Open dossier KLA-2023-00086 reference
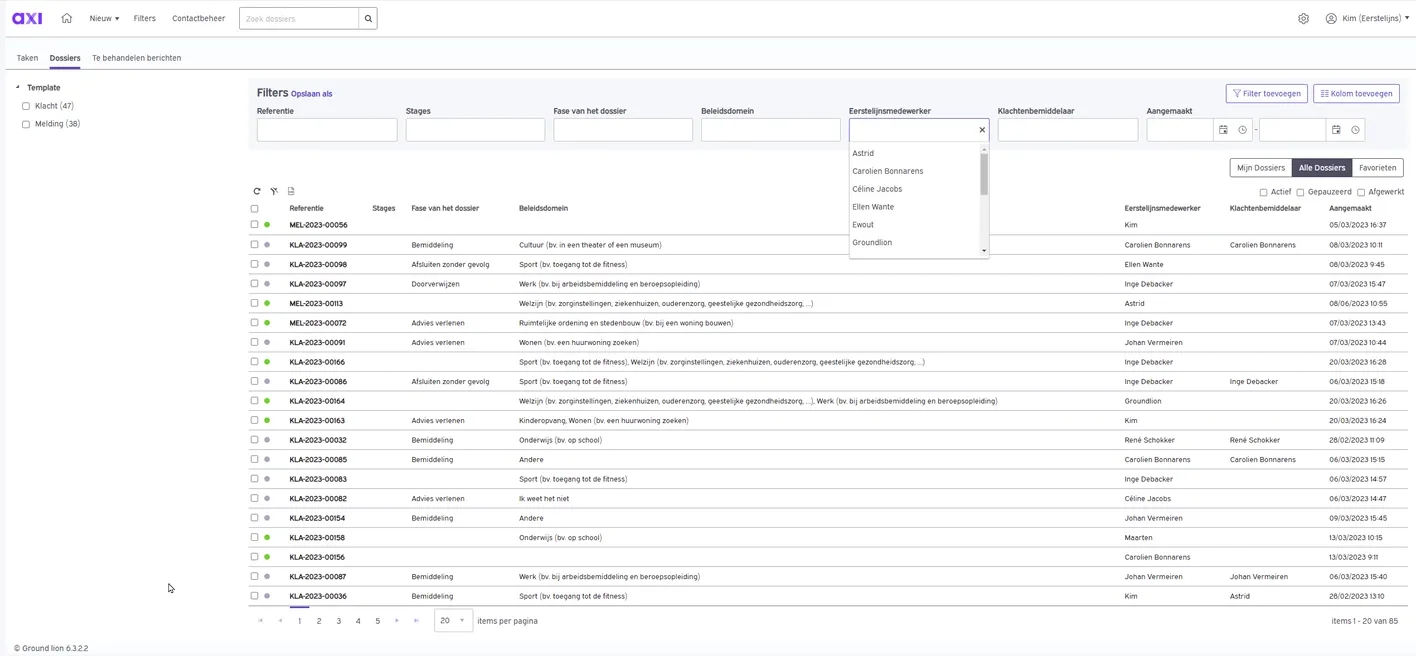 tap(318, 382)
